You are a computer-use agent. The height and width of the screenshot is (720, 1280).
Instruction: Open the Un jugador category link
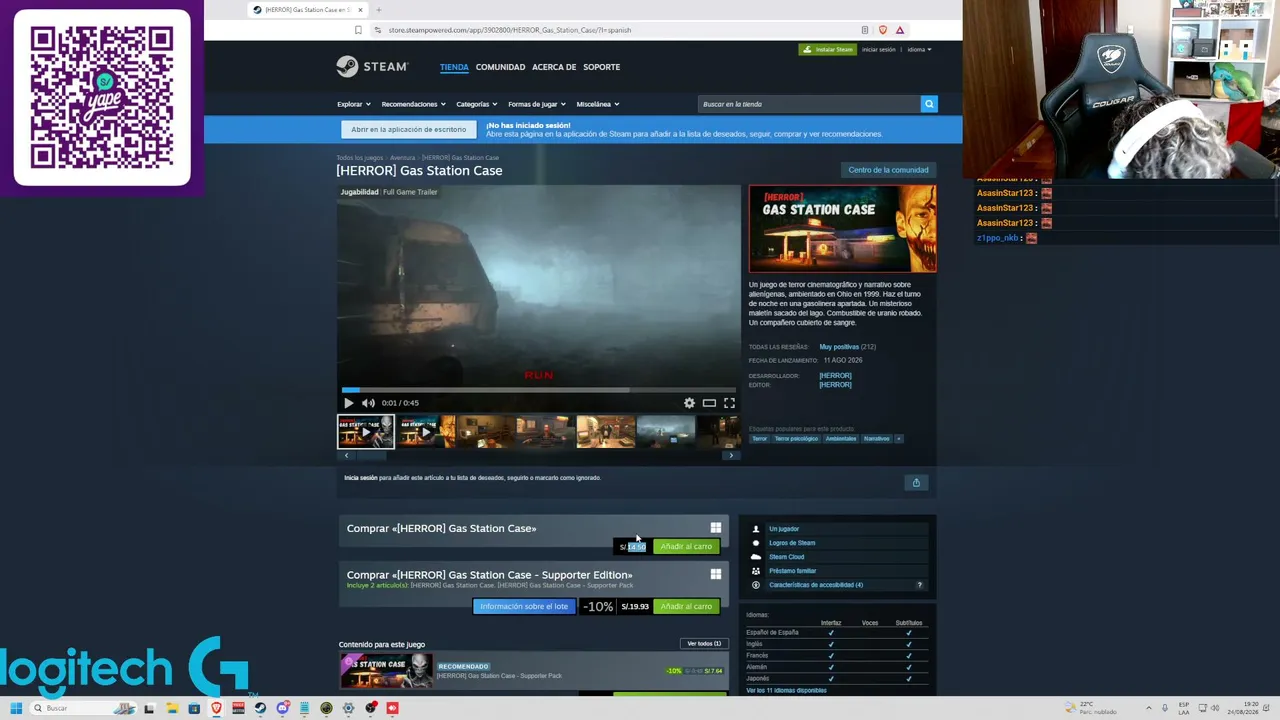click(x=784, y=529)
